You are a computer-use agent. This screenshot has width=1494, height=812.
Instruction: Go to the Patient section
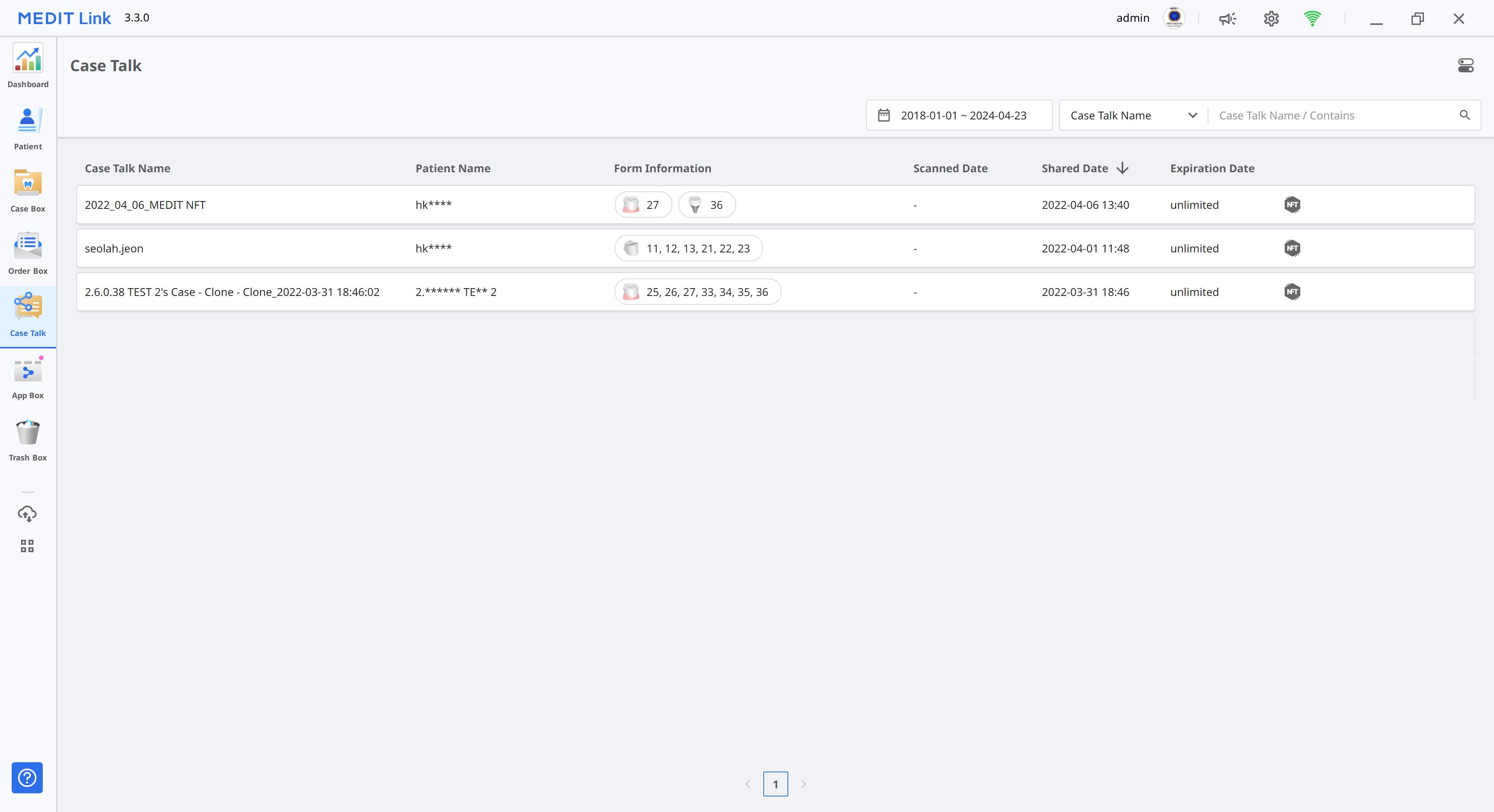28,128
